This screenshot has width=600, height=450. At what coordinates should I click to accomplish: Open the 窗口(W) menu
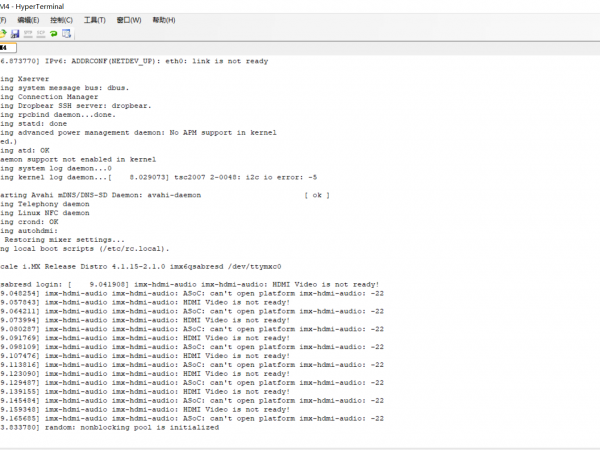point(128,19)
